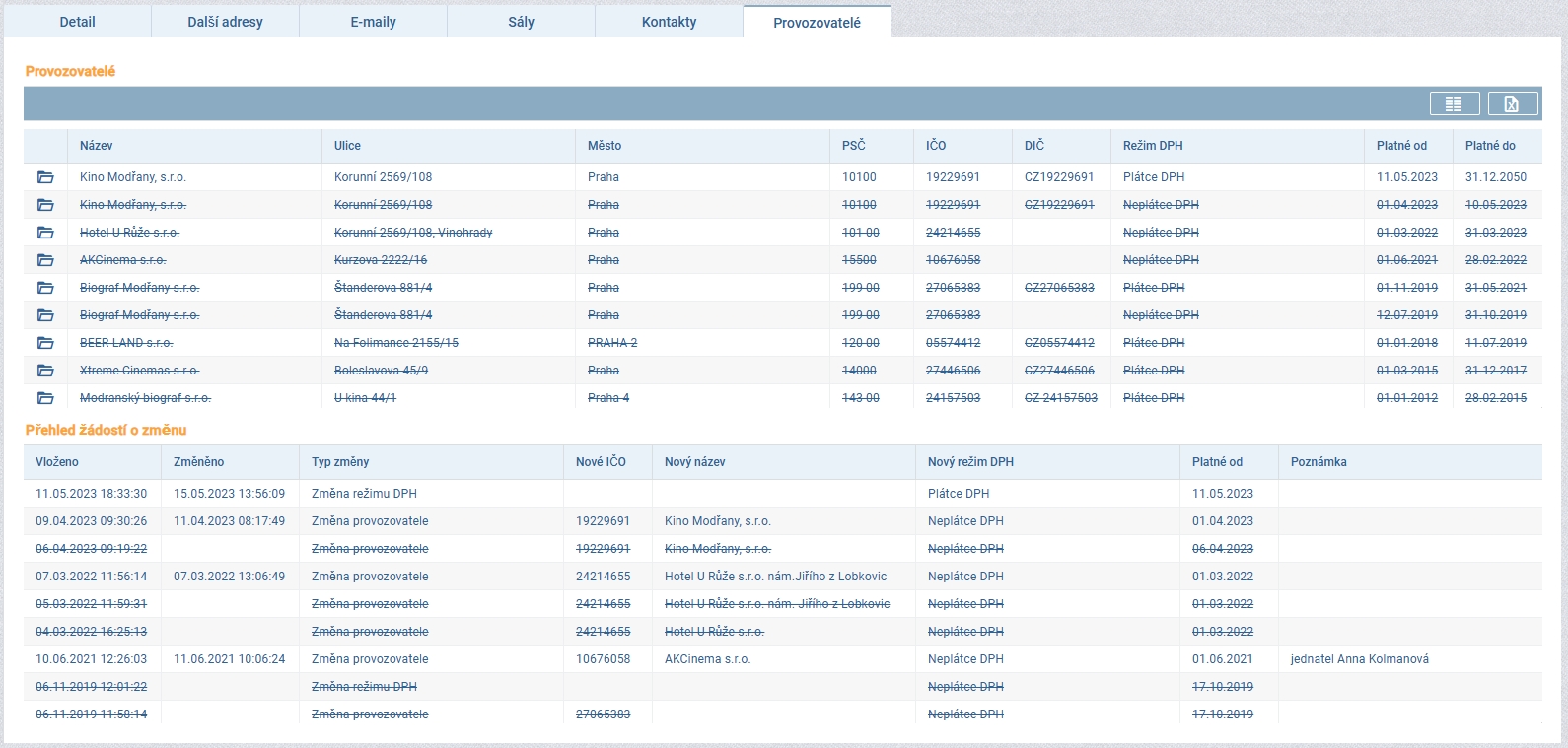The image size is (1568, 748).
Task: Sort requests by Vloženo column header
Action: [x=57, y=462]
